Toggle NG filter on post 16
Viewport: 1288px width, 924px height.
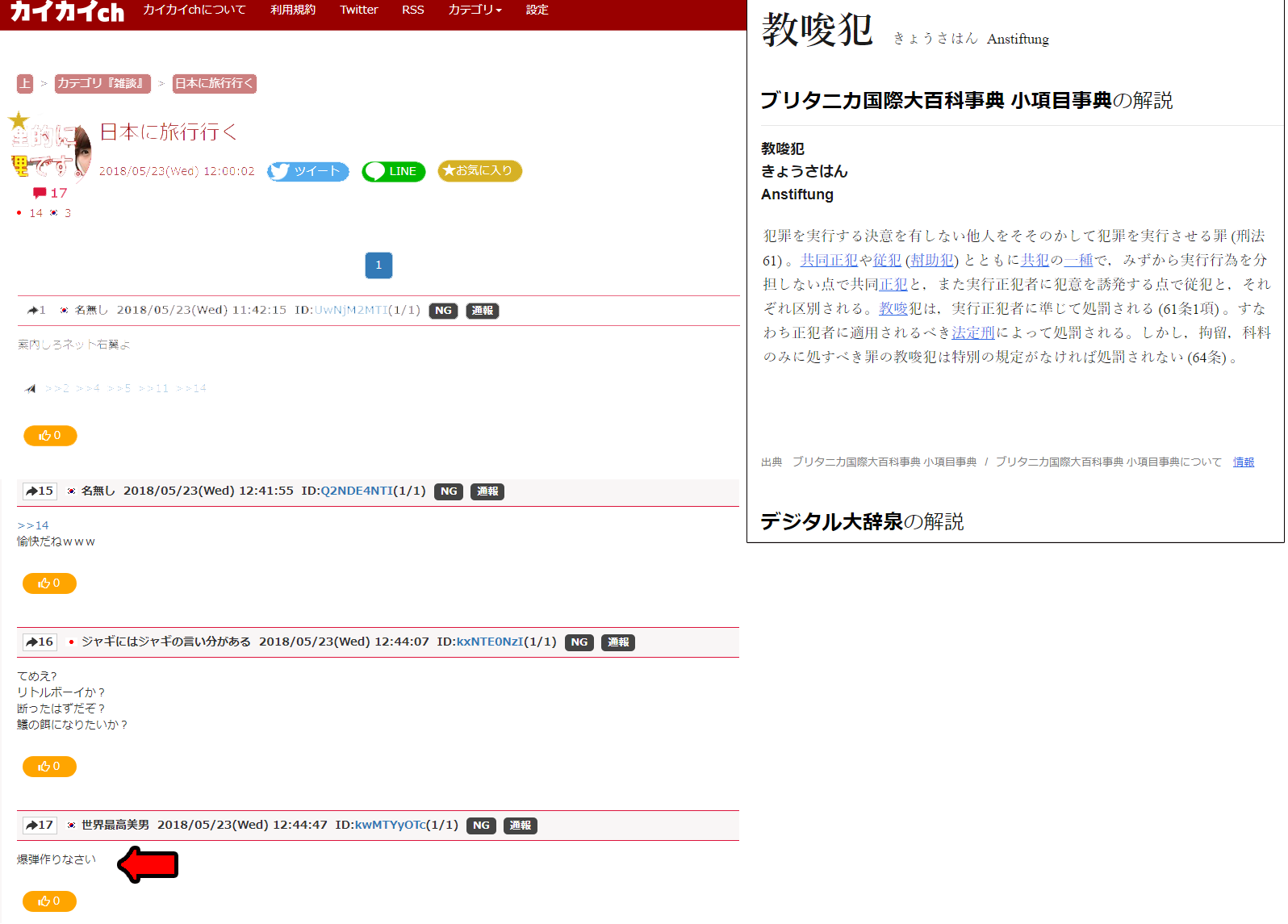(x=579, y=642)
